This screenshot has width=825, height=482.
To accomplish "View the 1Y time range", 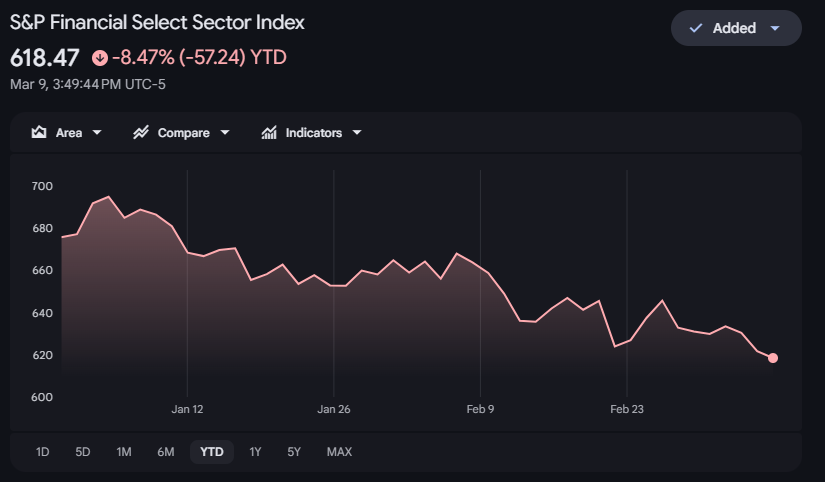I will click(x=255, y=452).
